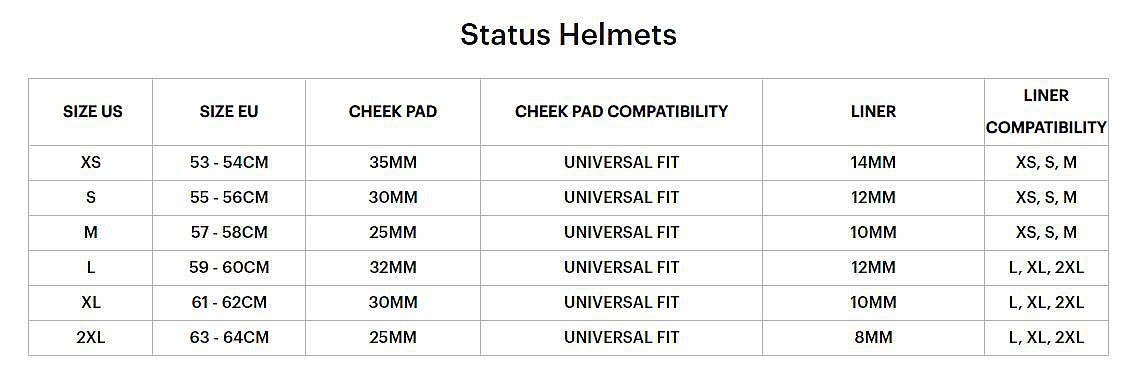Image resolution: width=1133 pixels, height=383 pixels.
Task: Click the 57 - 58CM cell
Action: click(x=228, y=233)
